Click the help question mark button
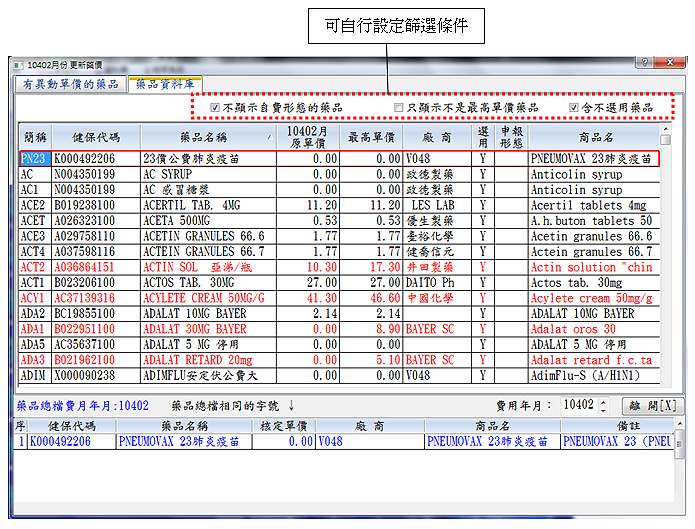Viewport: 695px width, 529px height. pyautogui.click(x=648, y=62)
